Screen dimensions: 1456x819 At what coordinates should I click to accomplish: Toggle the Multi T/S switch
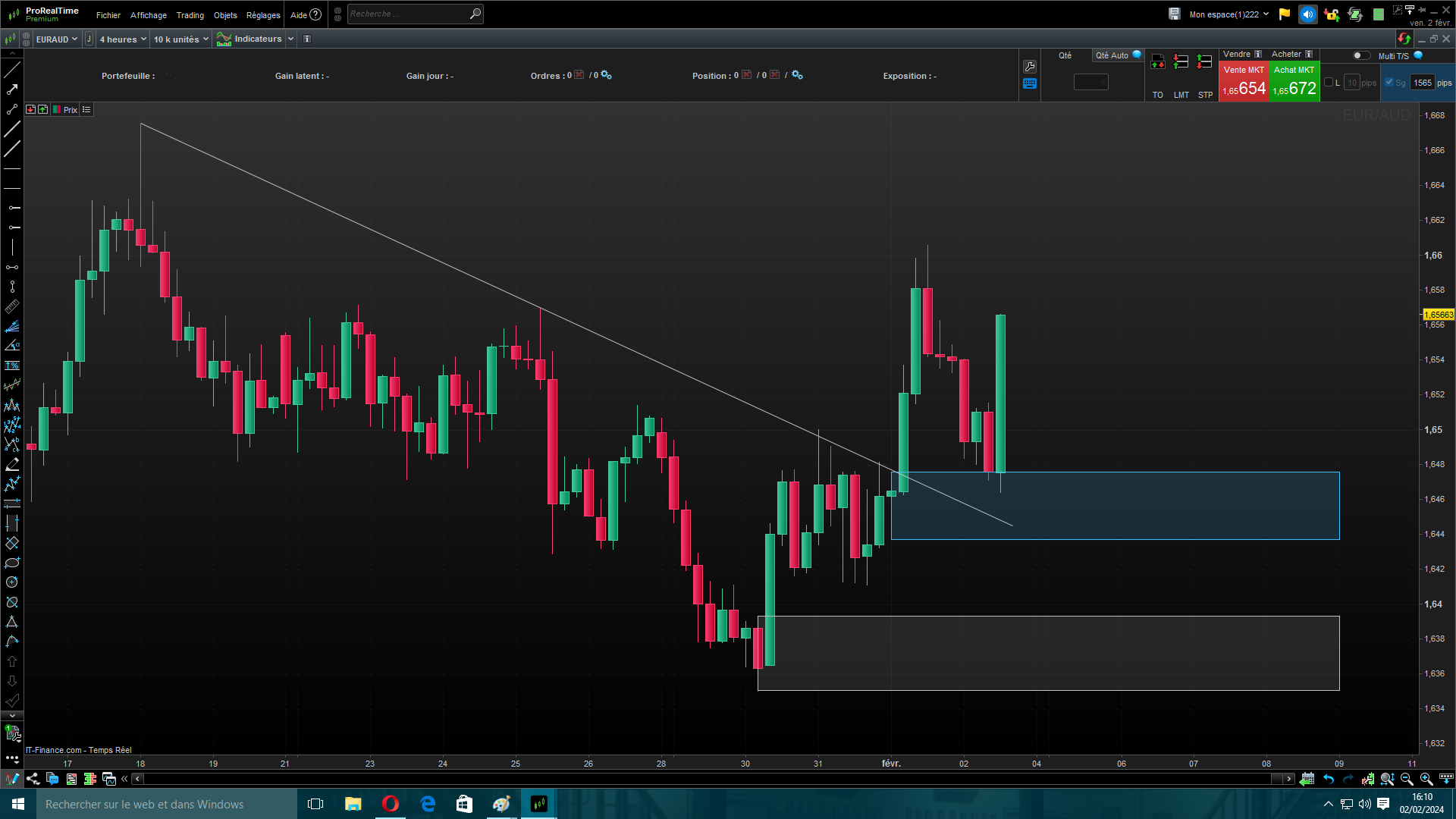pyautogui.click(x=1361, y=55)
